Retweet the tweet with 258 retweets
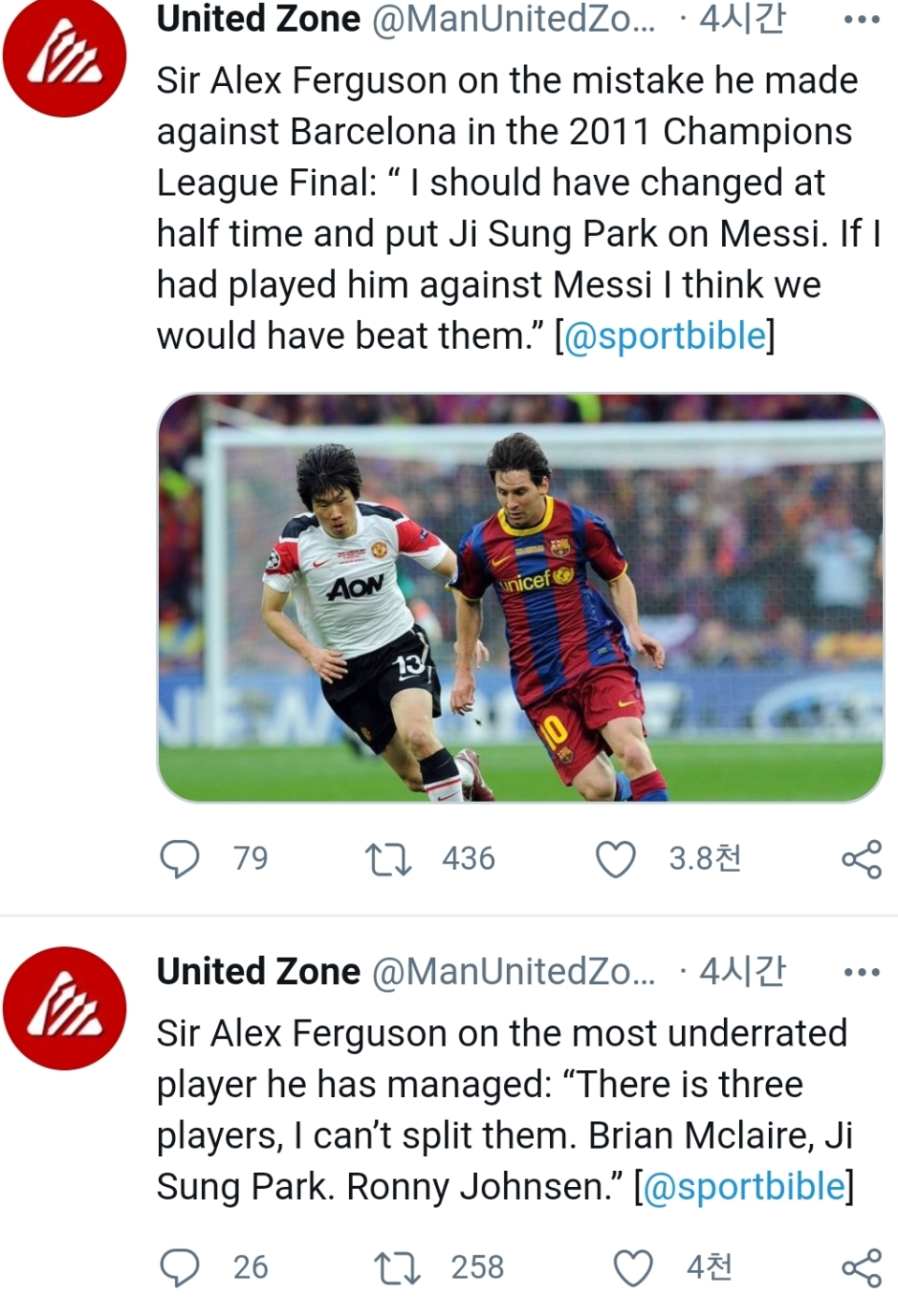 pos(397,1267)
